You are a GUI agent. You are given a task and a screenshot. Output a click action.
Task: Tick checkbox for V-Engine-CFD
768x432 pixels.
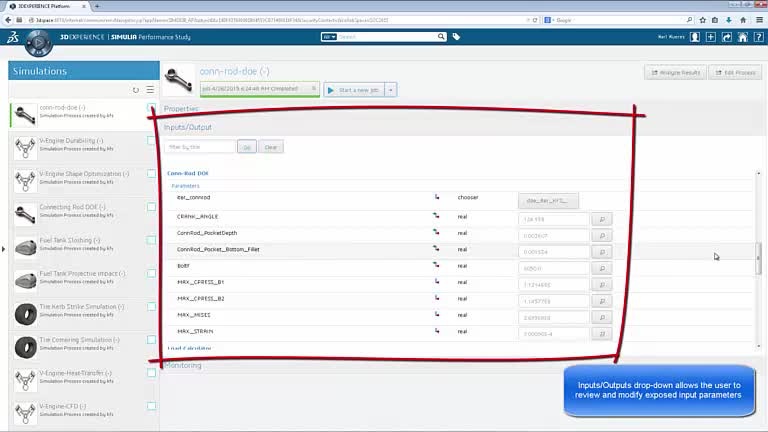tap(151, 406)
